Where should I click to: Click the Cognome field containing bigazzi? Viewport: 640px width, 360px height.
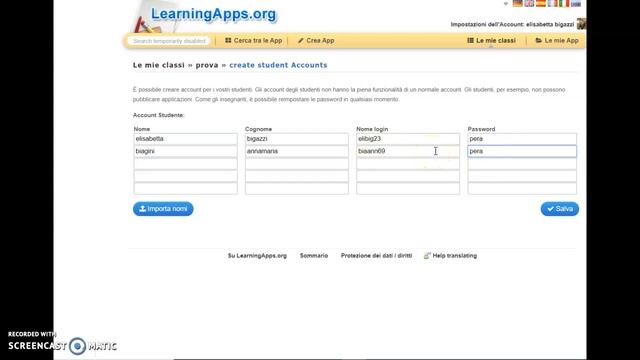pos(297,139)
